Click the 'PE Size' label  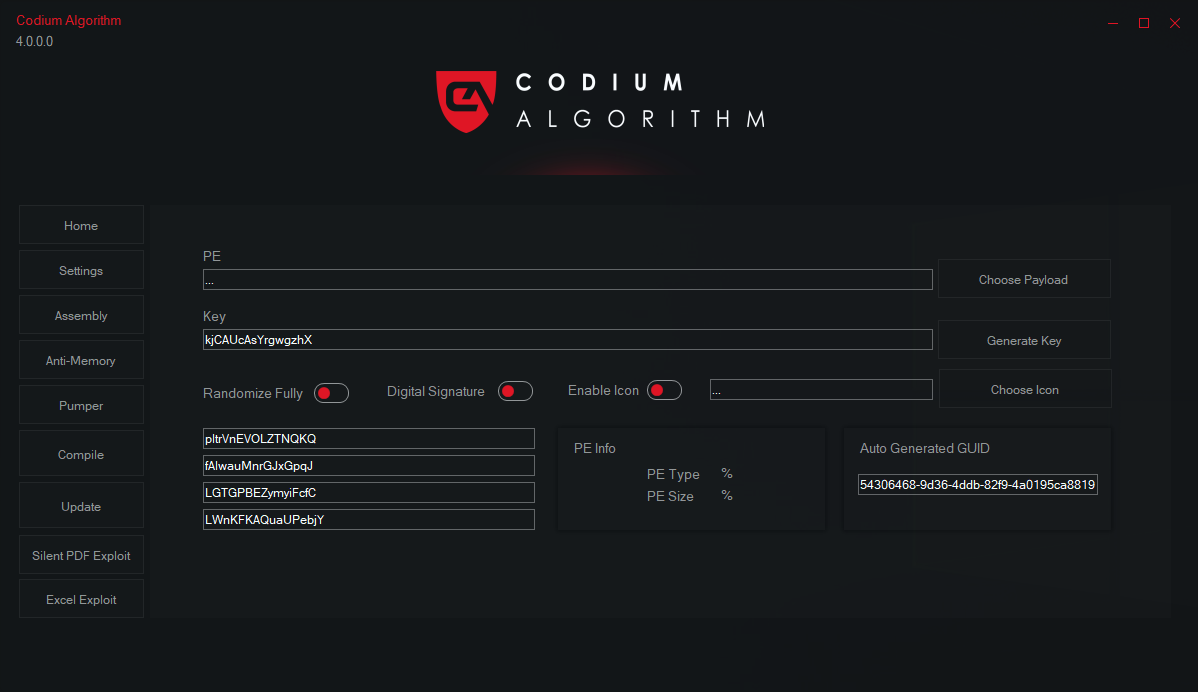(670, 496)
